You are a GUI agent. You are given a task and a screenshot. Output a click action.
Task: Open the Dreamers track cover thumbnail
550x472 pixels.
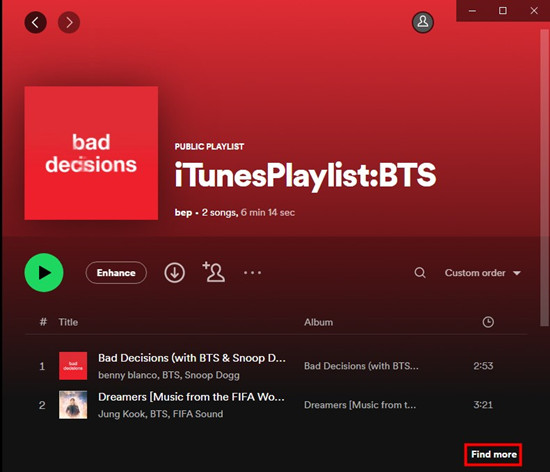click(x=73, y=405)
